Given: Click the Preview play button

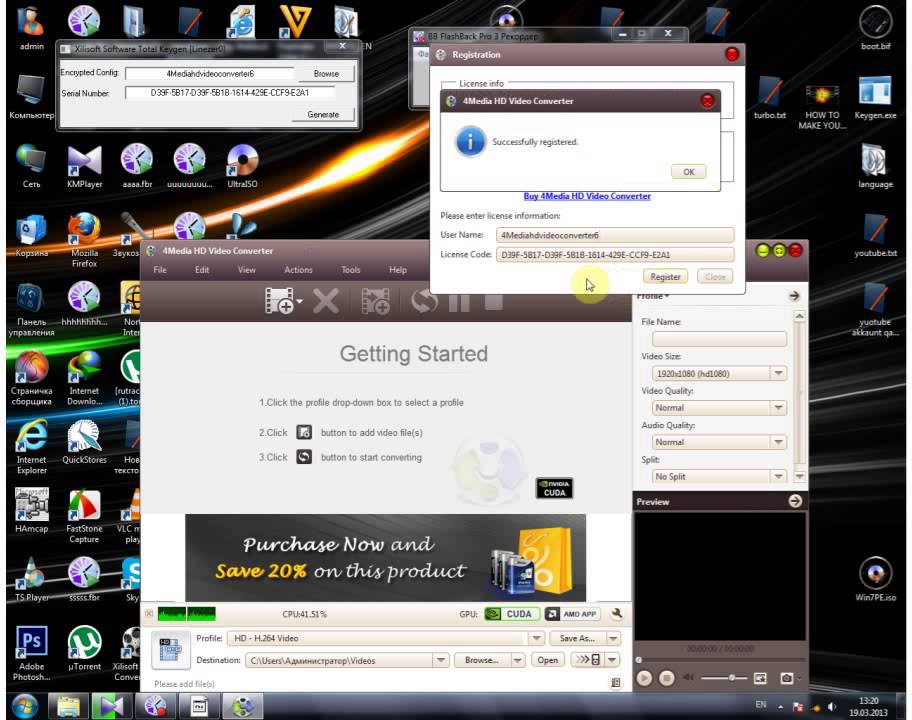Looking at the screenshot, I should coord(644,678).
